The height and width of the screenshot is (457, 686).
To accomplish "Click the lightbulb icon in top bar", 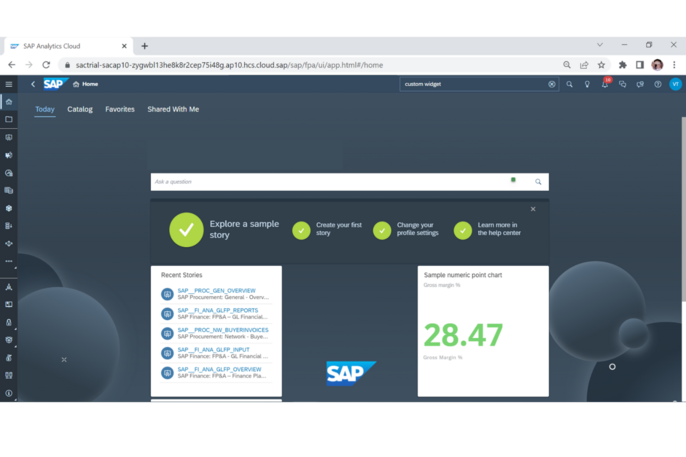I will (x=587, y=84).
